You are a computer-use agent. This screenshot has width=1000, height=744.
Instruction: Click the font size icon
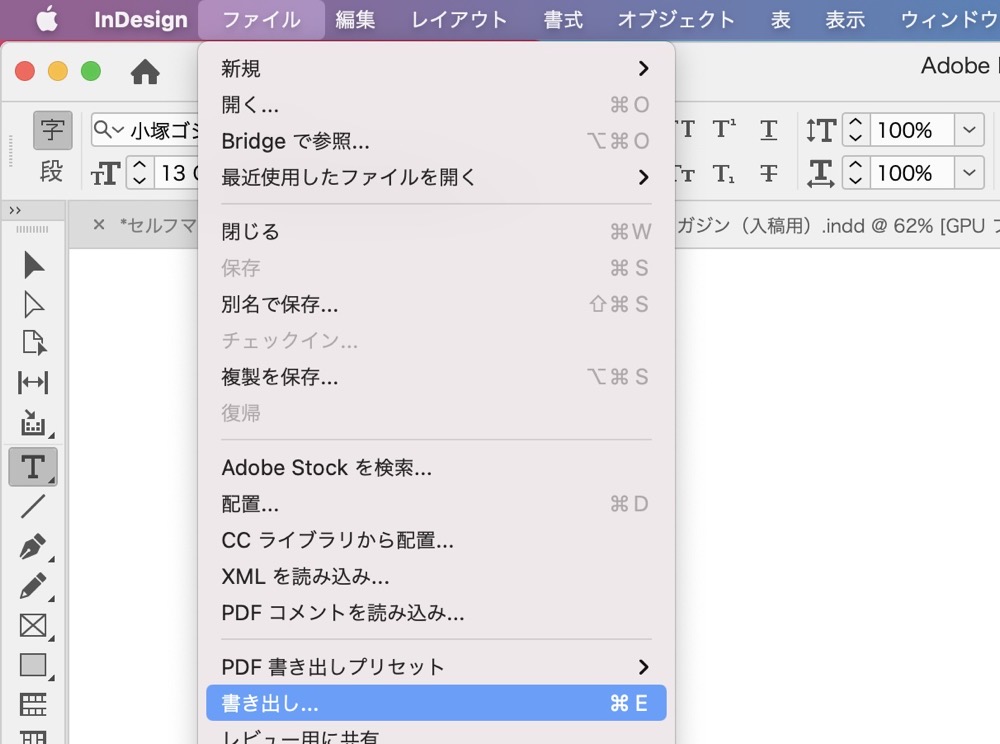105,173
